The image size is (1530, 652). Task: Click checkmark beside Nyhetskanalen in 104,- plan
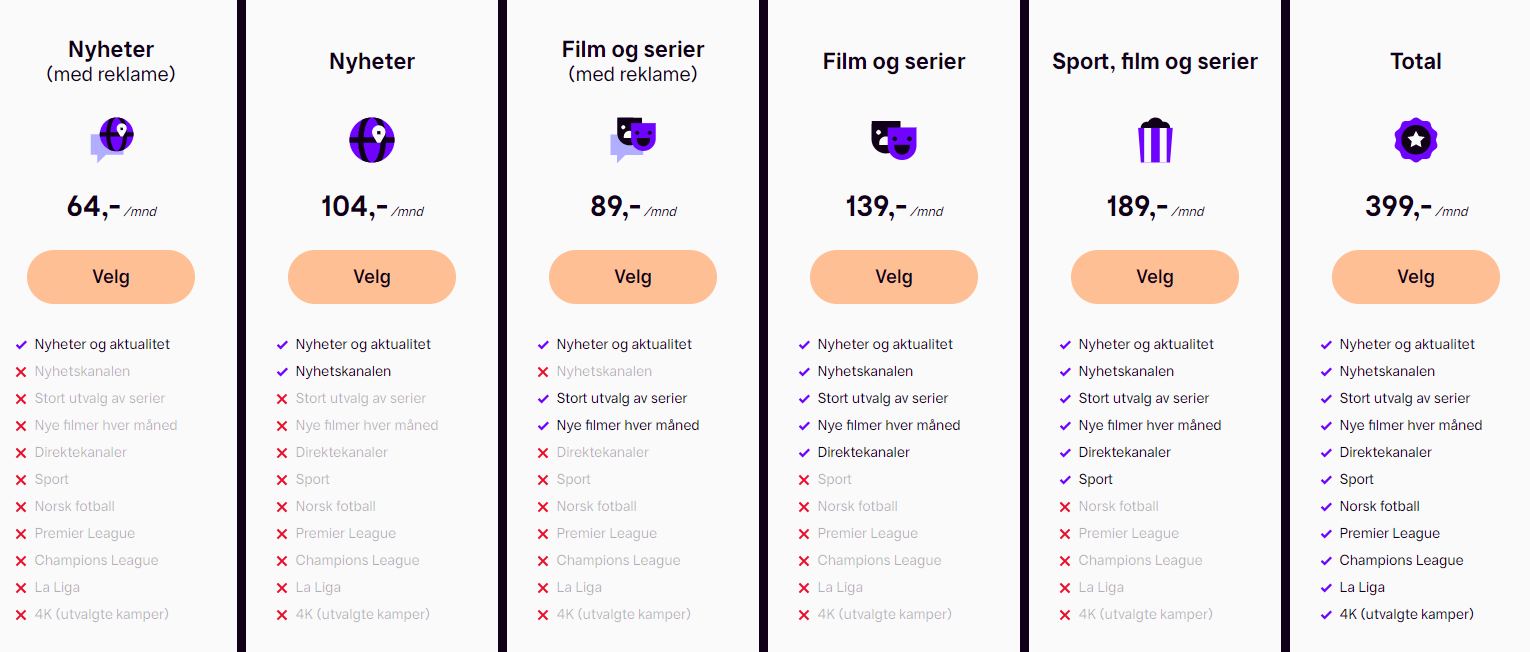[x=282, y=372]
